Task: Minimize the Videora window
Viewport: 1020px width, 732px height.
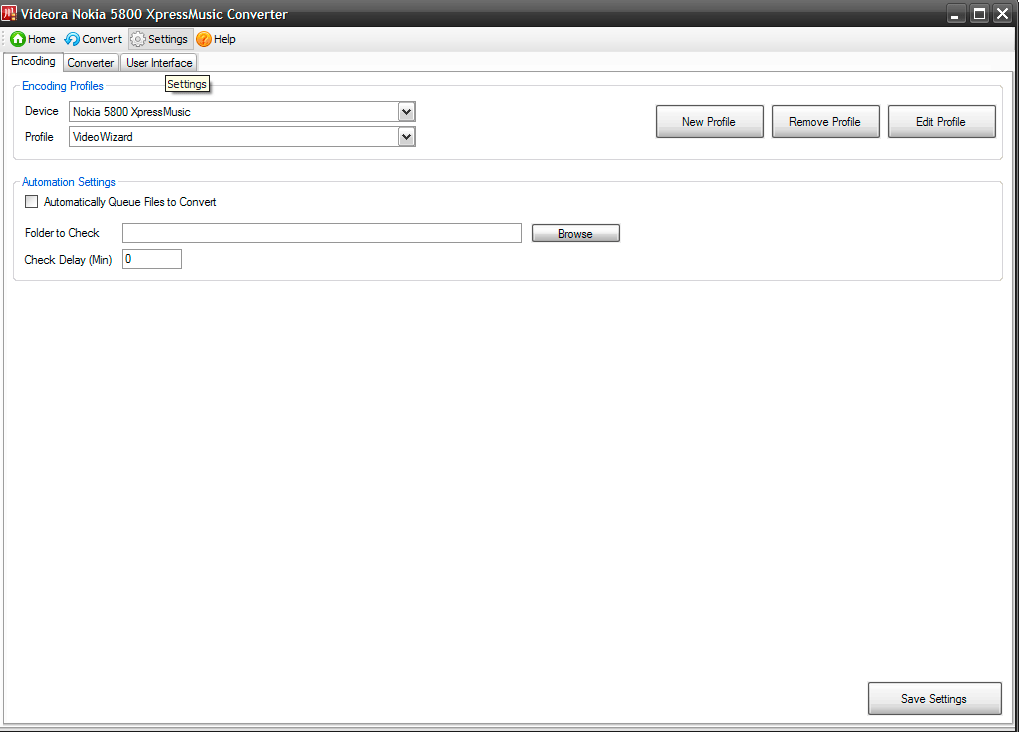Action: pyautogui.click(x=955, y=14)
